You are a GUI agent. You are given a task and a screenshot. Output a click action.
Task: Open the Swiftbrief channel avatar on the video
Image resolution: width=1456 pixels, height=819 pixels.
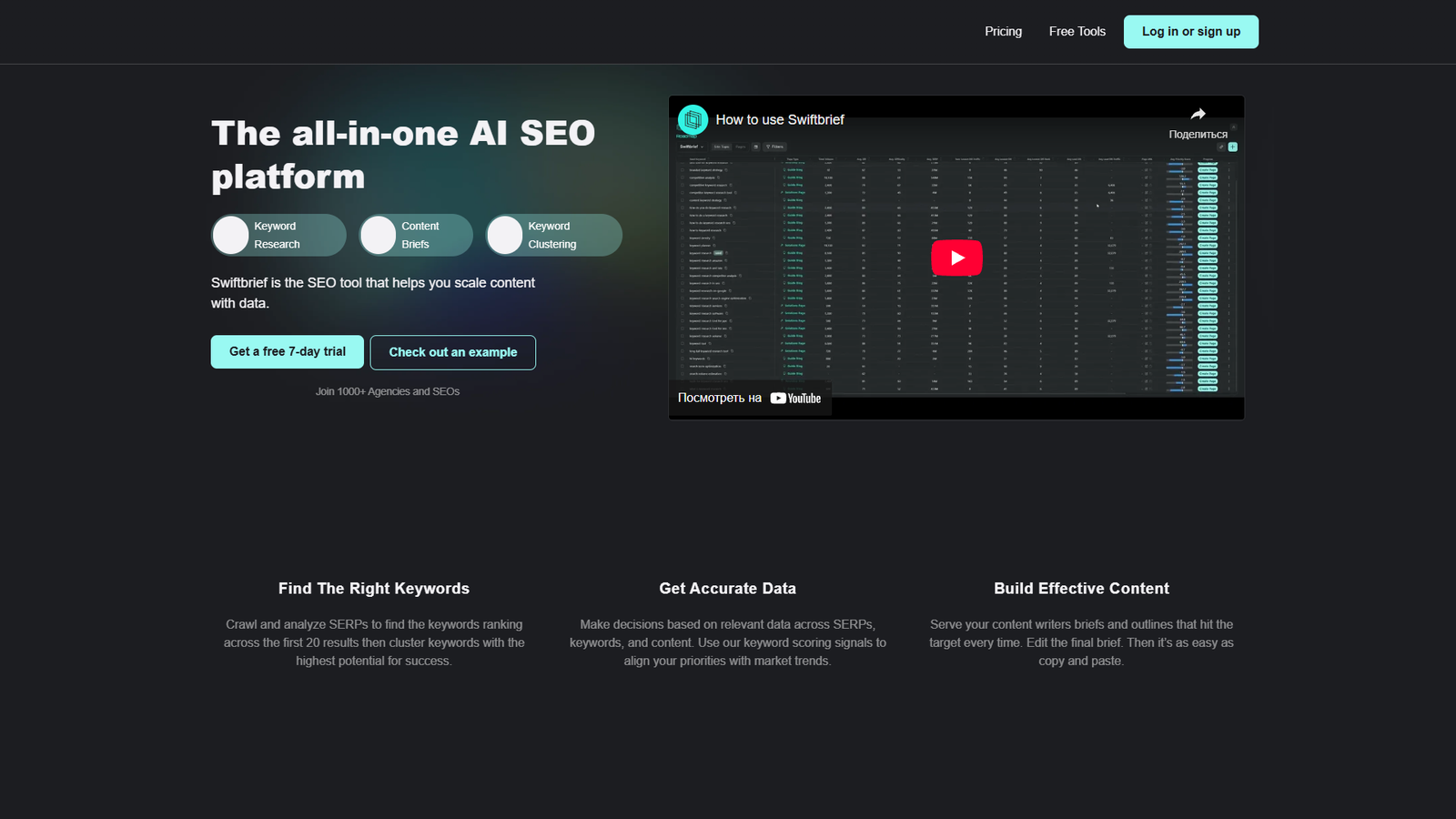[693, 119]
